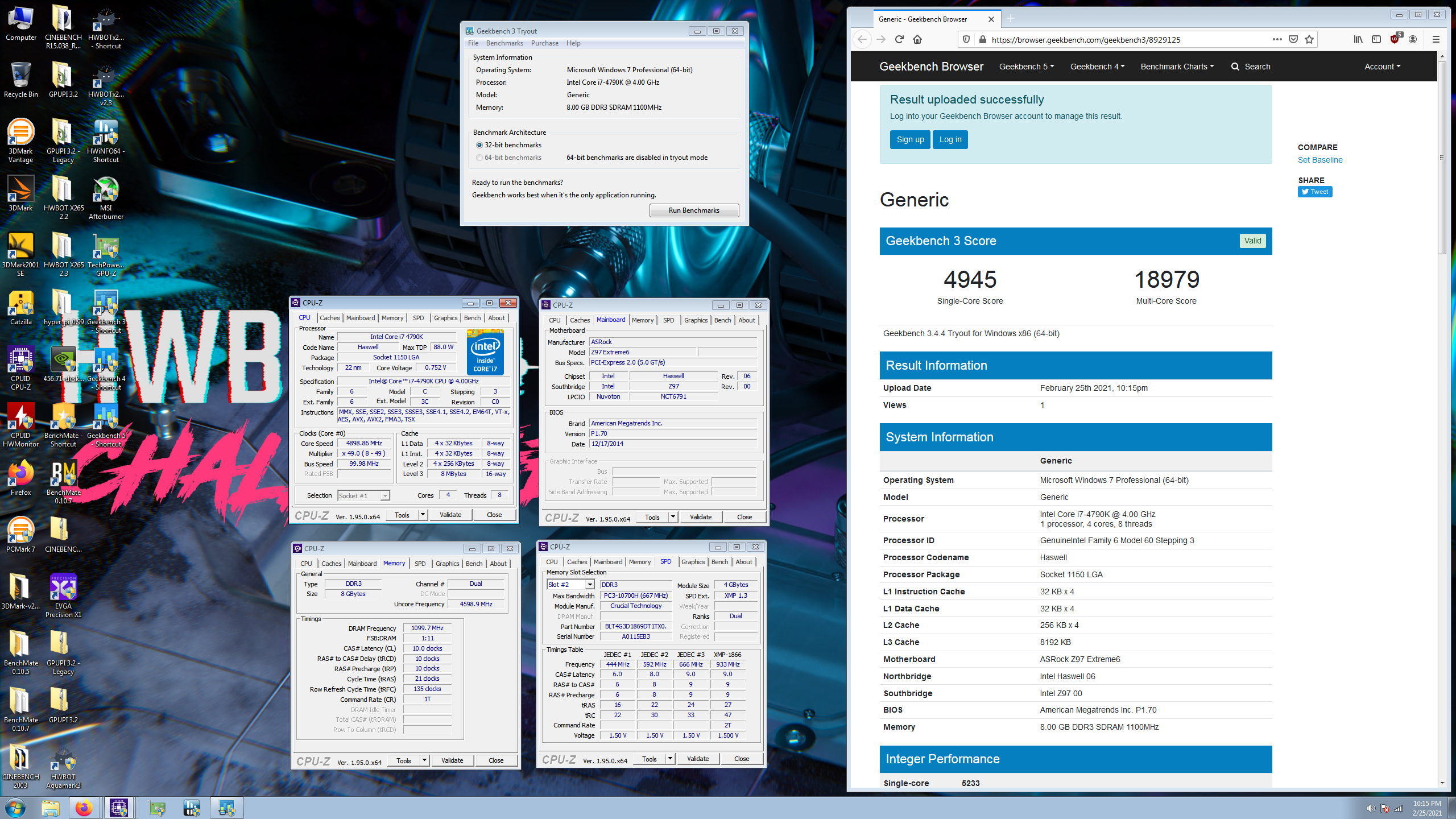The height and width of the screenshot is (819, 1456).
Task: Toggle Firefox sidebar icon
Action: 1376,39
